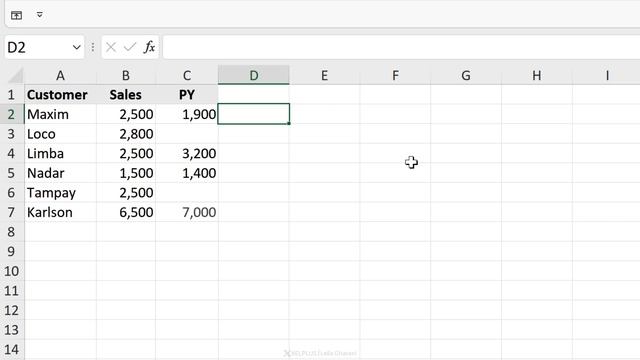
Task: Select row 11 header
Action: click(11, 291)
